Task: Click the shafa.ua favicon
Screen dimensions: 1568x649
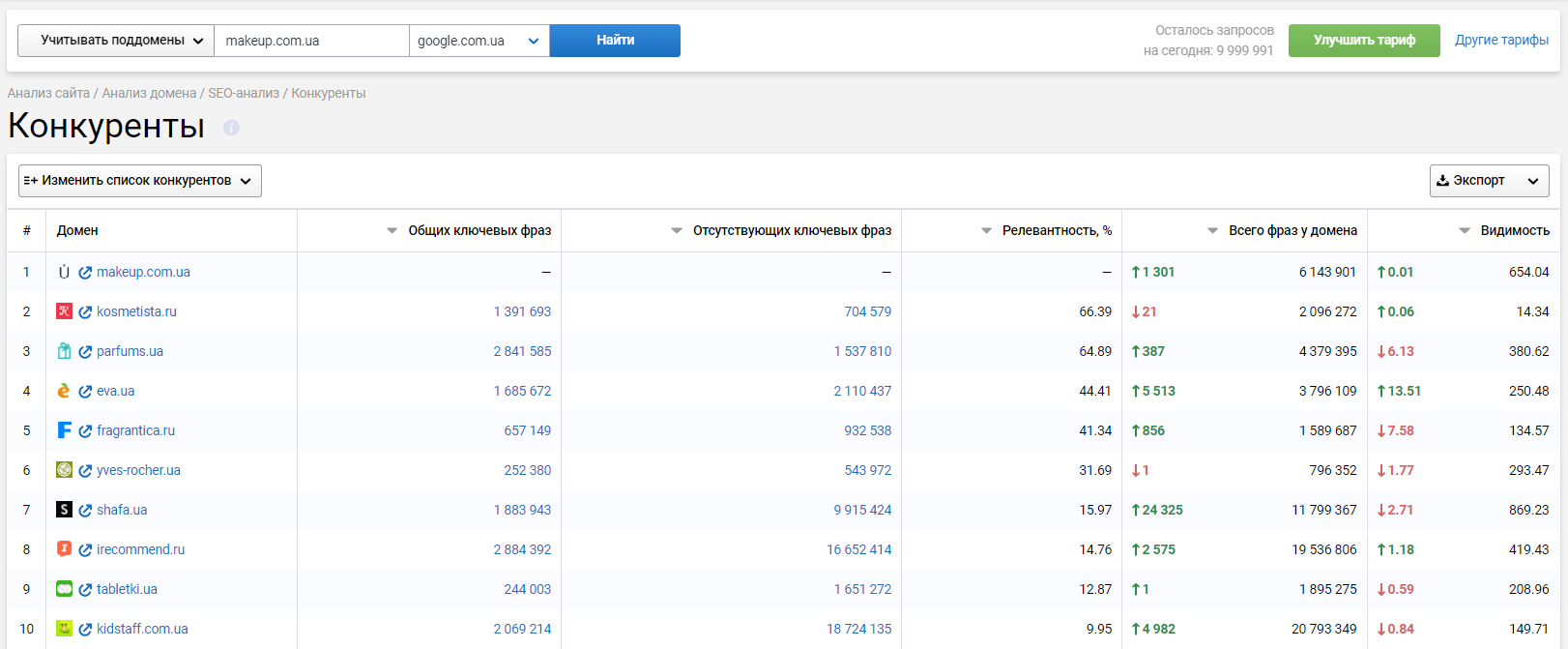Action: 64,510
